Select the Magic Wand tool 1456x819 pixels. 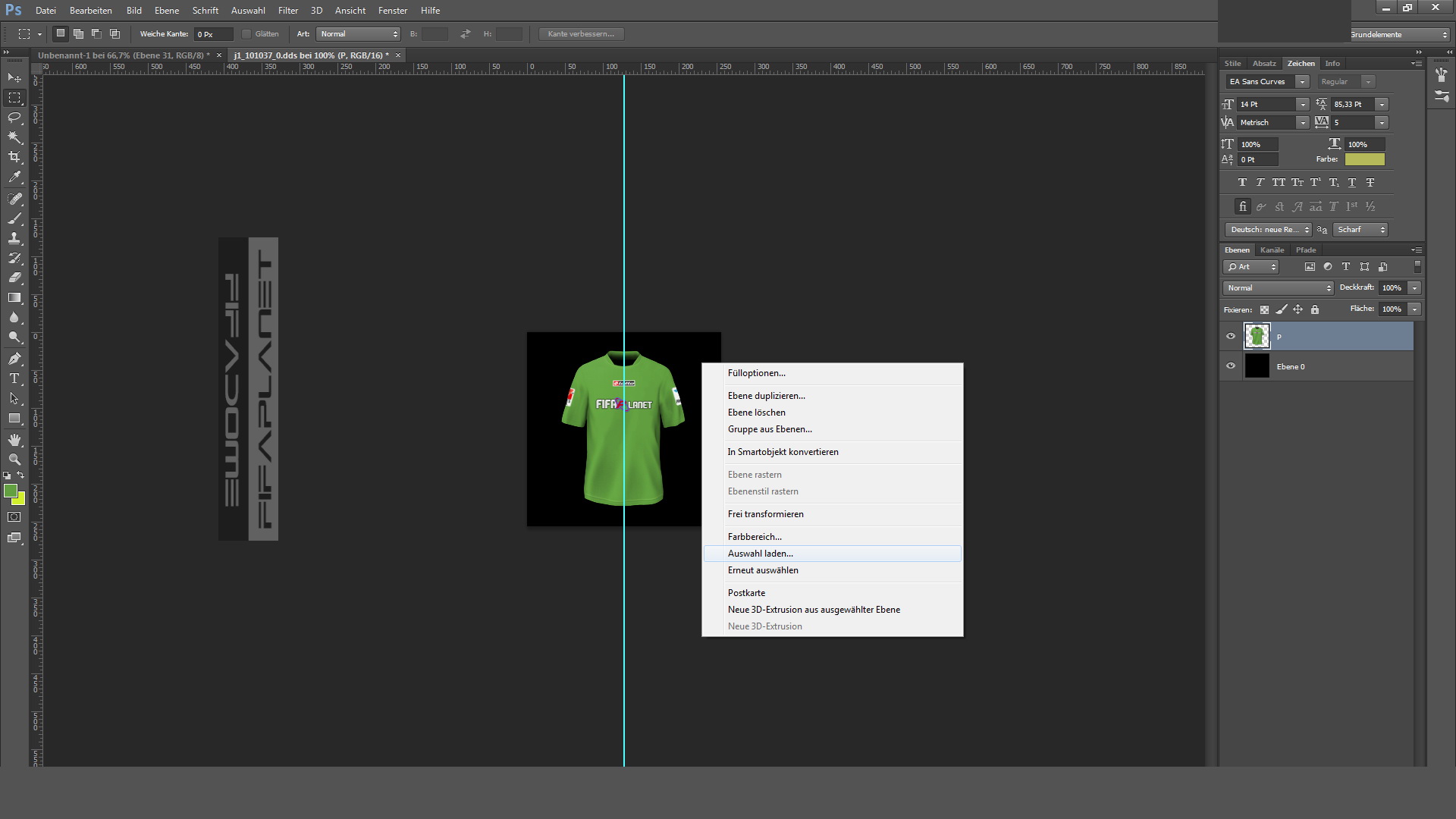pos(14,137)
